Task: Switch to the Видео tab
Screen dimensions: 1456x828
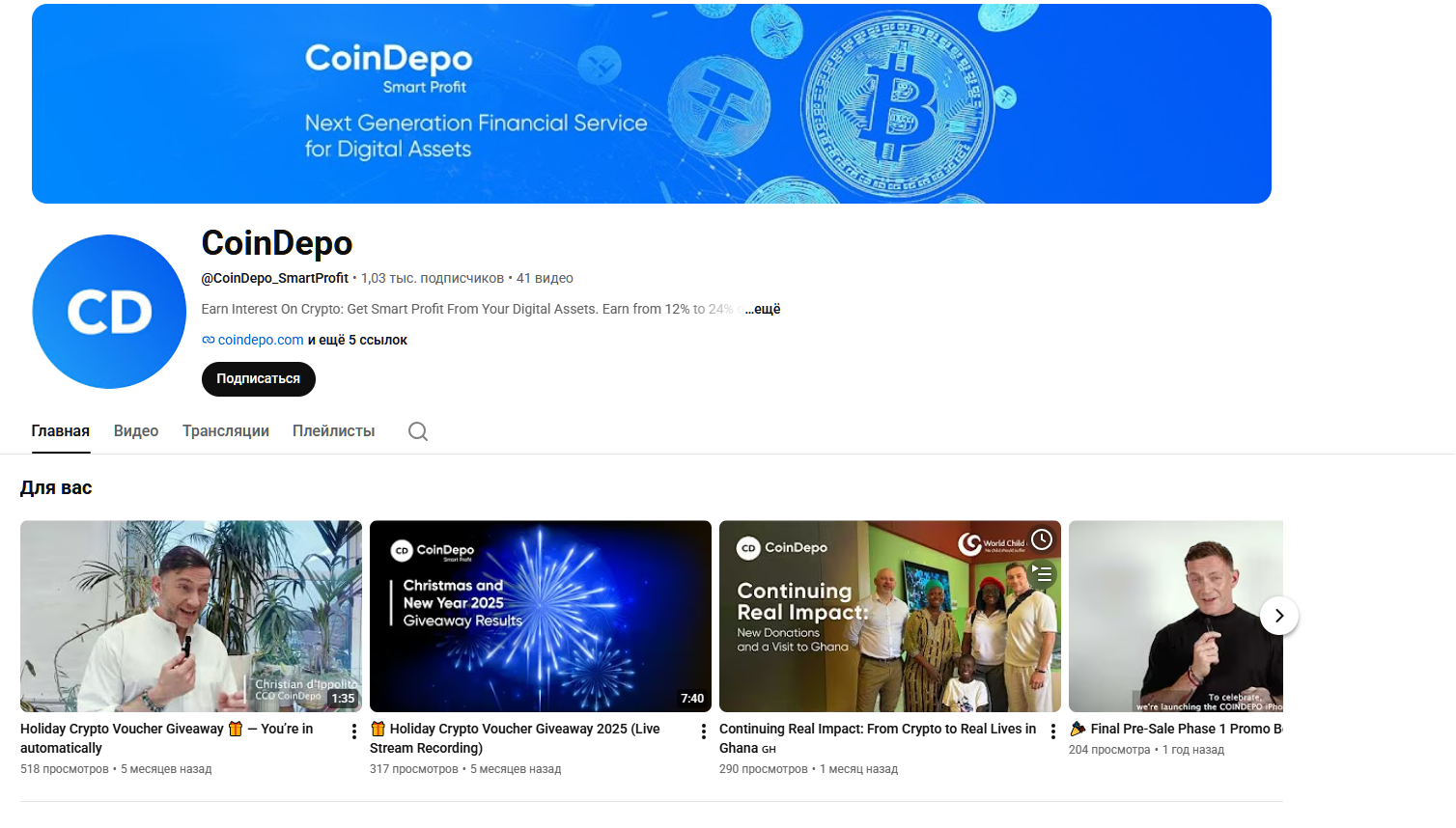Action: [x=136, y=431]
